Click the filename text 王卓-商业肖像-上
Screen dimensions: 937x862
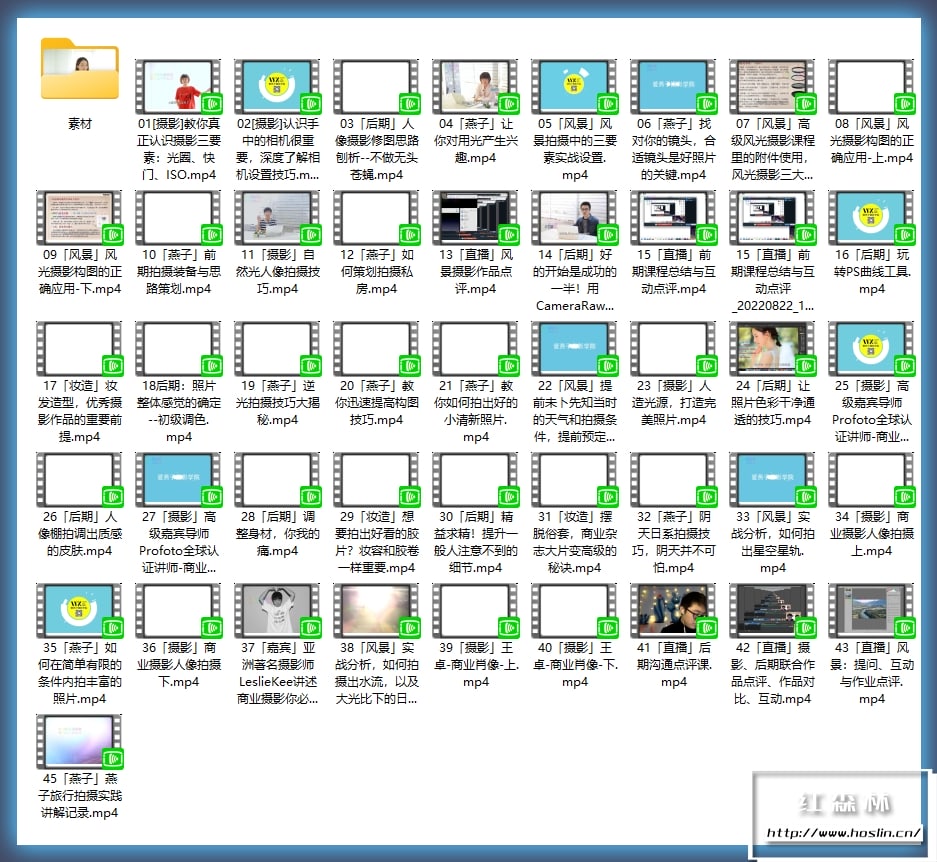(x=476, y=656)
